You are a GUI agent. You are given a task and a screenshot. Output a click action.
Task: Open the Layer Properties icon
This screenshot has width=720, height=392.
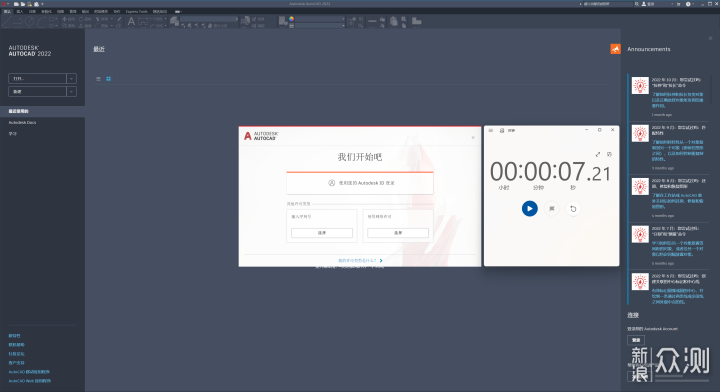[x=174, y=21]
